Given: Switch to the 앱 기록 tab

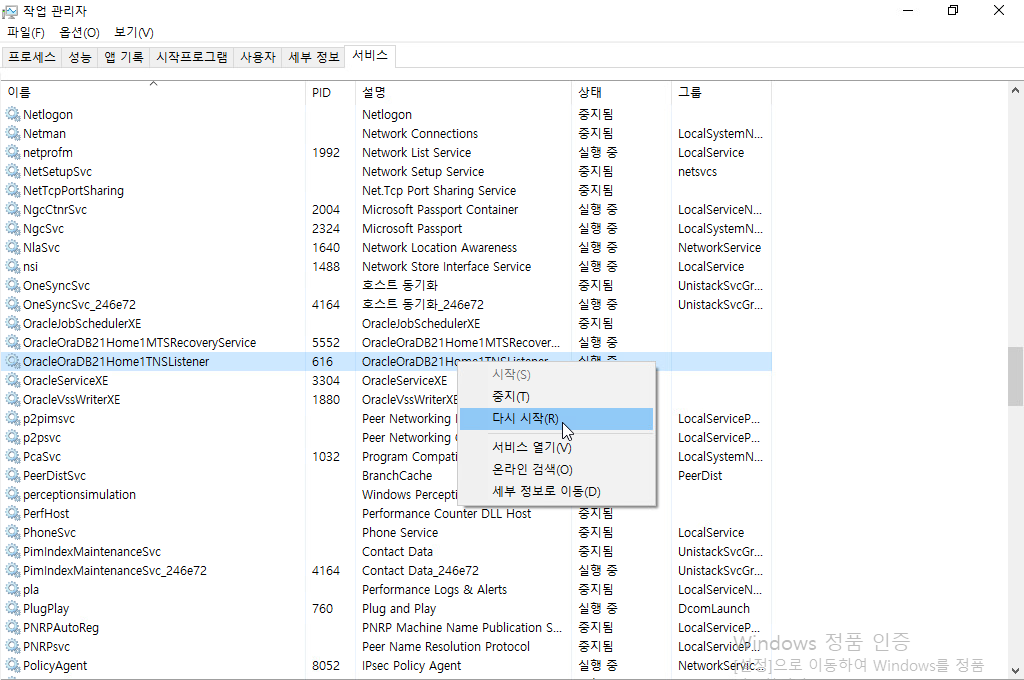Looking at the screenshot, I should pos(123,57).
